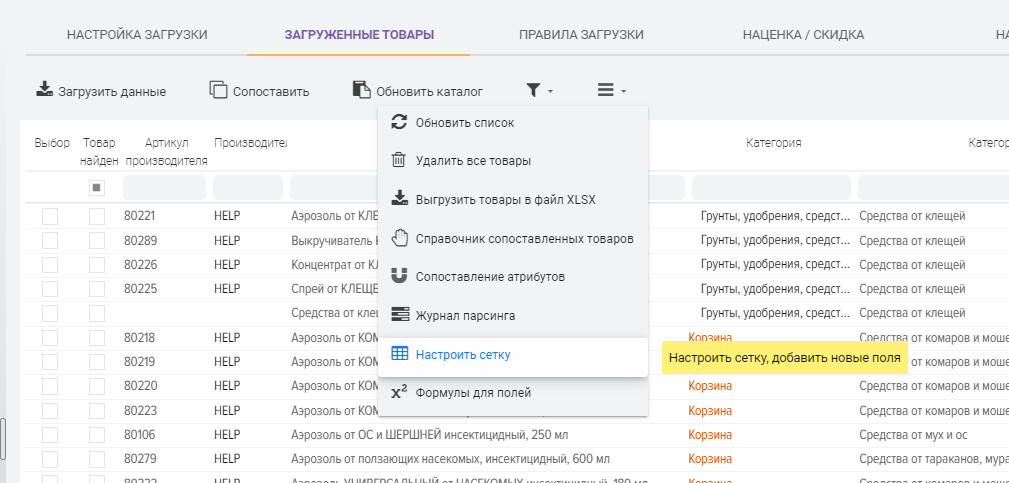Click the magnet icon for Сопоставление атрибутов

point(400,276)
